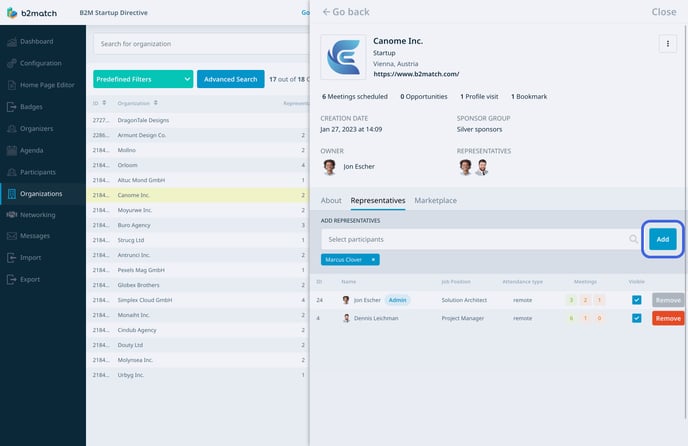Screen dimensions: 688x446
Task: Expand Predefined Filters dropdown
Action: click(x=143, y=79)
